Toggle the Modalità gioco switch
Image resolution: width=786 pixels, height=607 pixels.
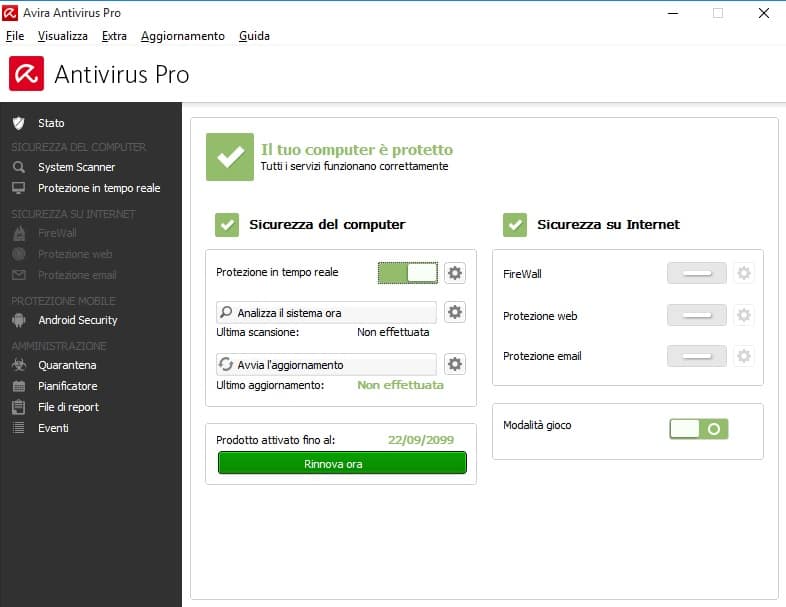pos(699,429)
